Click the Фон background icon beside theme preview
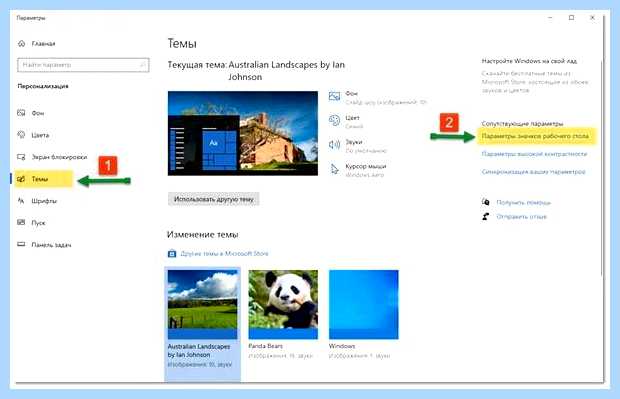This screenshot has width=620, height=399. pyautogui.click(x=335, y=96)
